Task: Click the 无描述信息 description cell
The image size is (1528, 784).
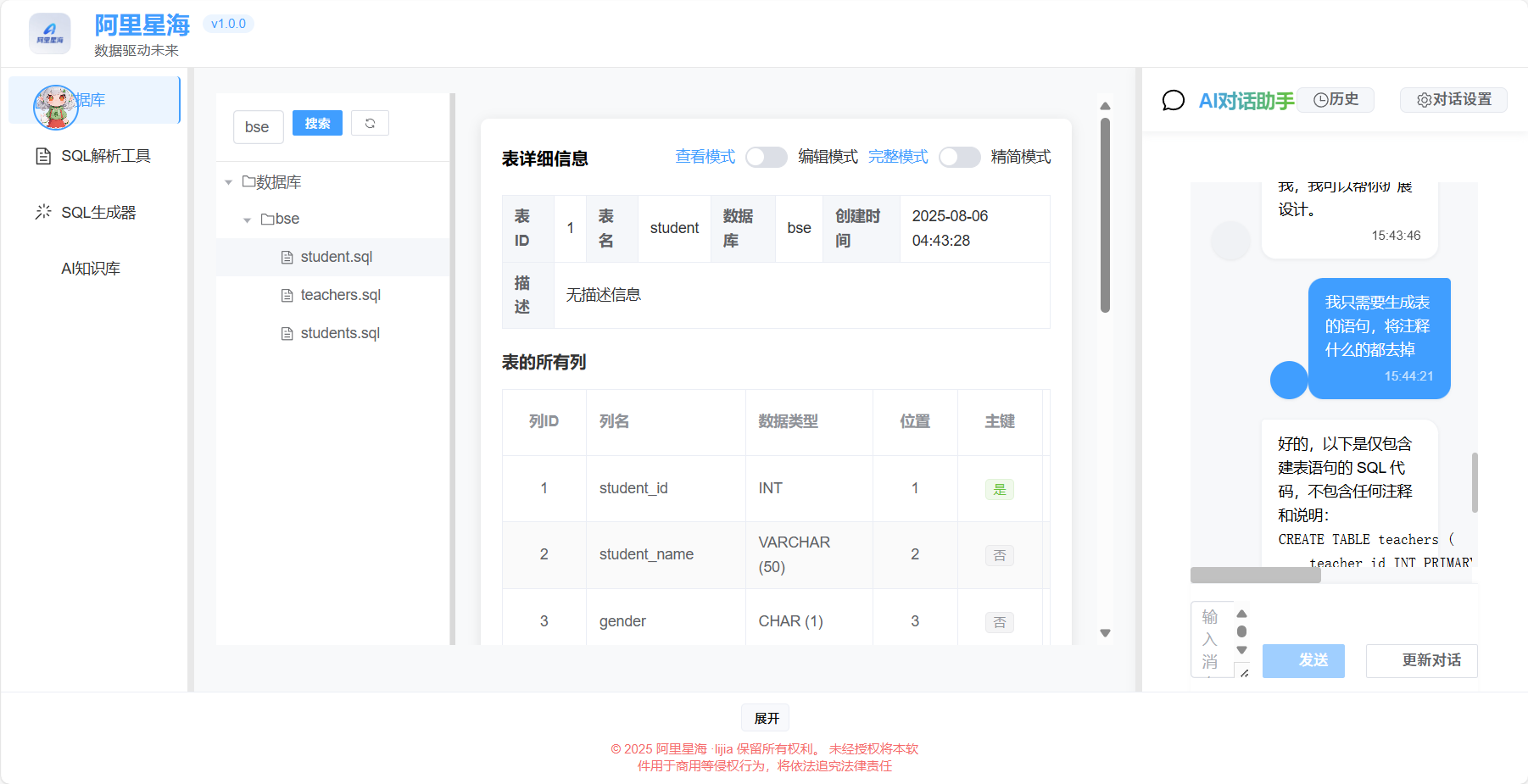Action: [802, 295]
